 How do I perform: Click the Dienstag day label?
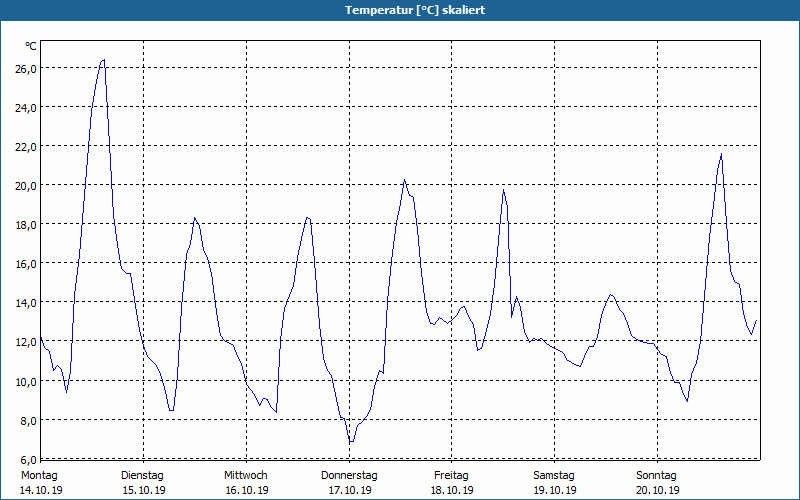(142, 476)
